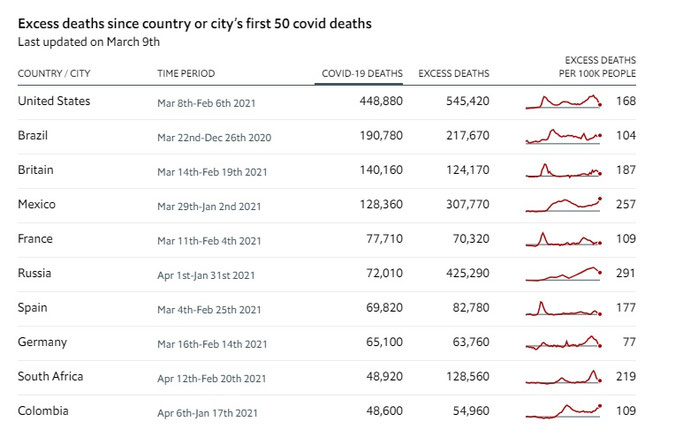This screenshot has height=429, width=683.
Task: Click Brazil's COVID-19 deaths value 190,780
Action: pyautogui.click(x=379, y=136)
